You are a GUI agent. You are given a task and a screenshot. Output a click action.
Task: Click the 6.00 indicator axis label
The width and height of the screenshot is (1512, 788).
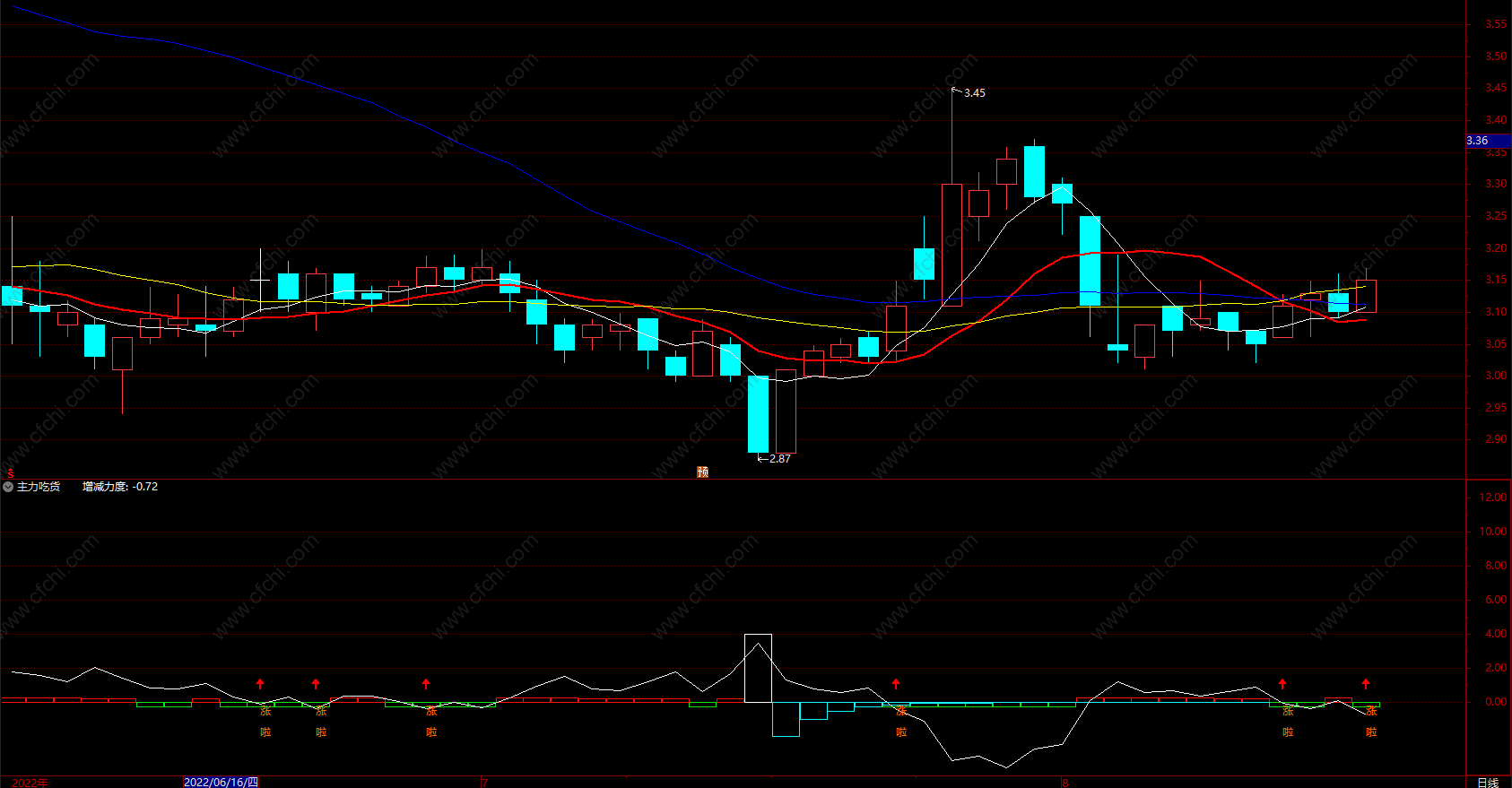(1496, 600)
